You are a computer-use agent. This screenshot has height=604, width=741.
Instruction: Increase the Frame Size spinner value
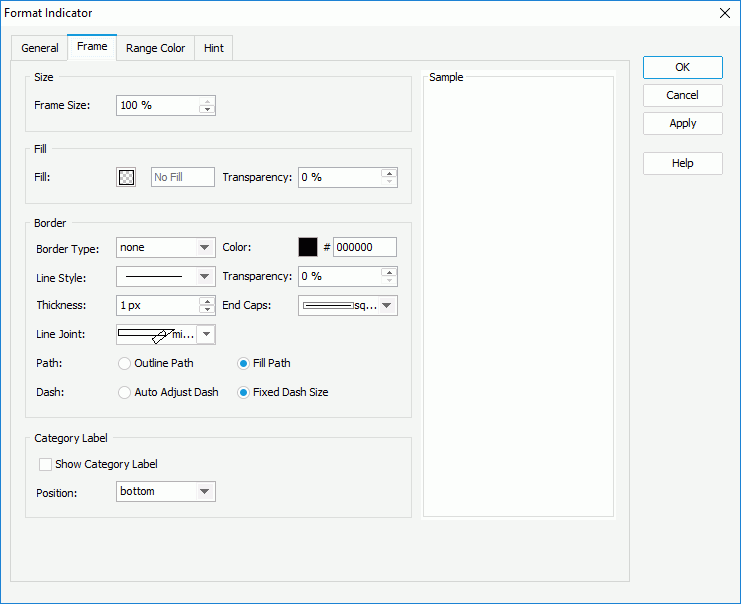207,101
